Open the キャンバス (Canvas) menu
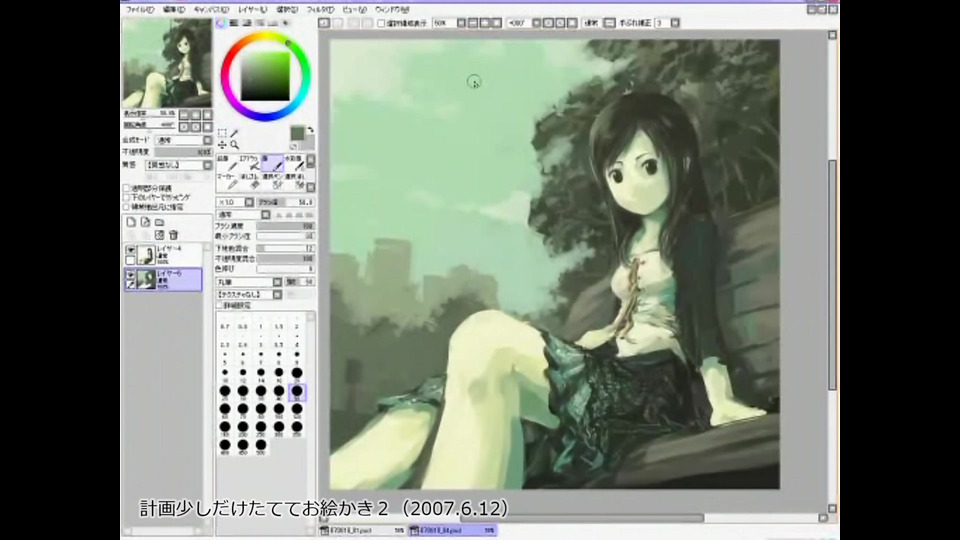Viewport: 960px width, 540px height. click(x=211, y=10)
